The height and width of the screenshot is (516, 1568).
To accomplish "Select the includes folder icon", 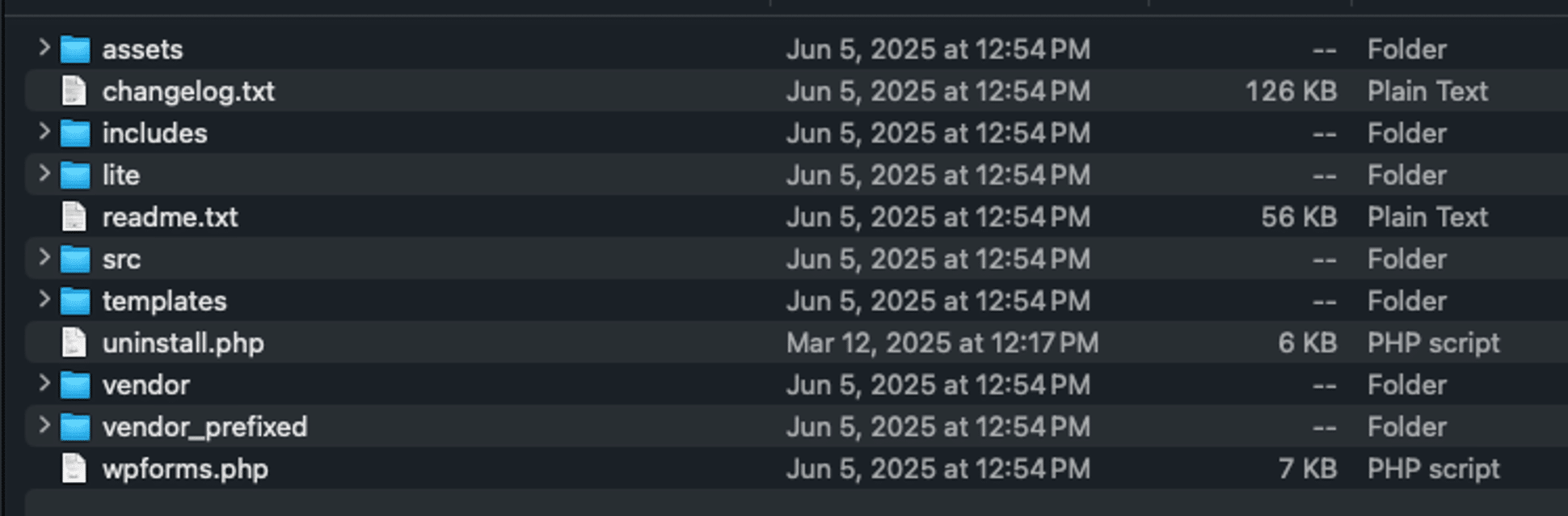I will (x=75, y=133).
